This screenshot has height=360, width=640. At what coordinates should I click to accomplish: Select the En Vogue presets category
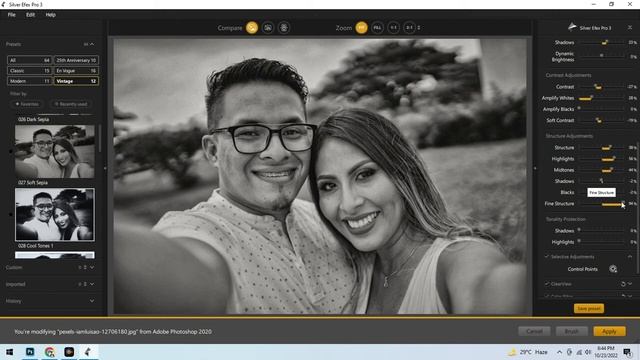click(76, 71)
